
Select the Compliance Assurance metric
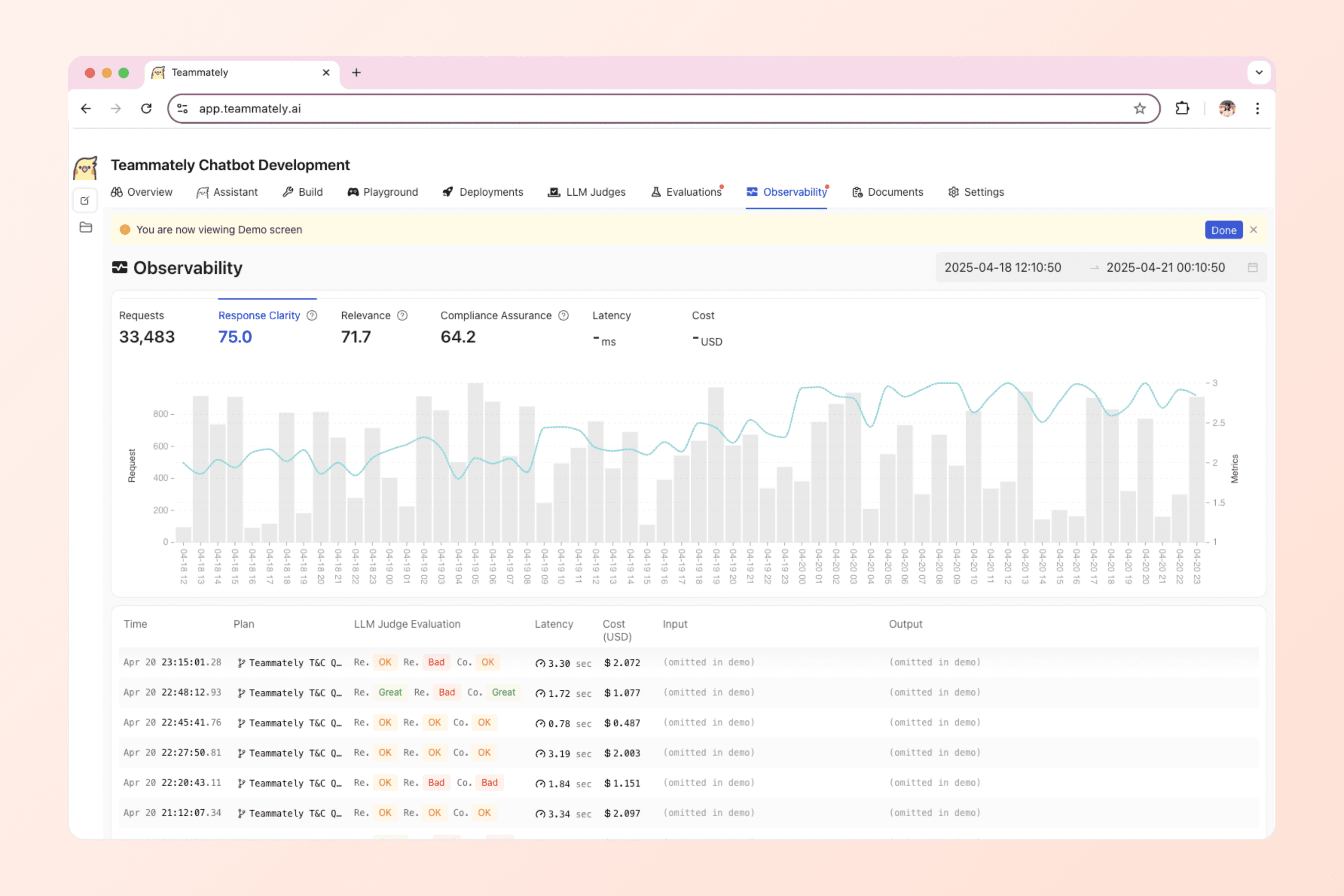tap(496, 326)
